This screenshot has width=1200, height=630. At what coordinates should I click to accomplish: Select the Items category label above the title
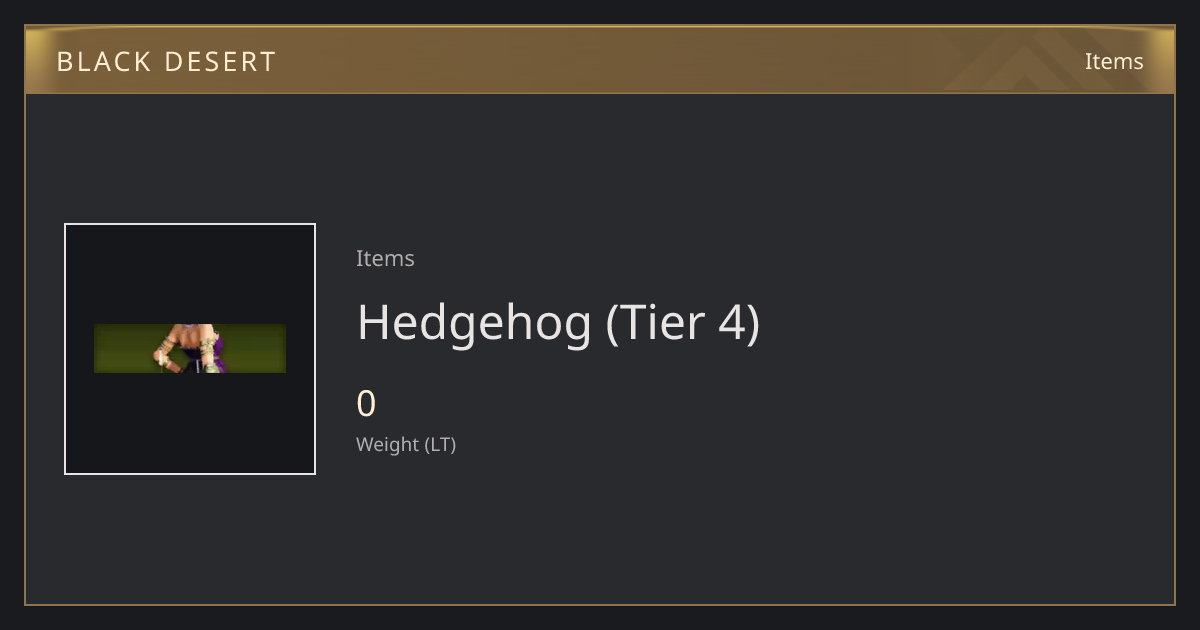pos(385,258)
